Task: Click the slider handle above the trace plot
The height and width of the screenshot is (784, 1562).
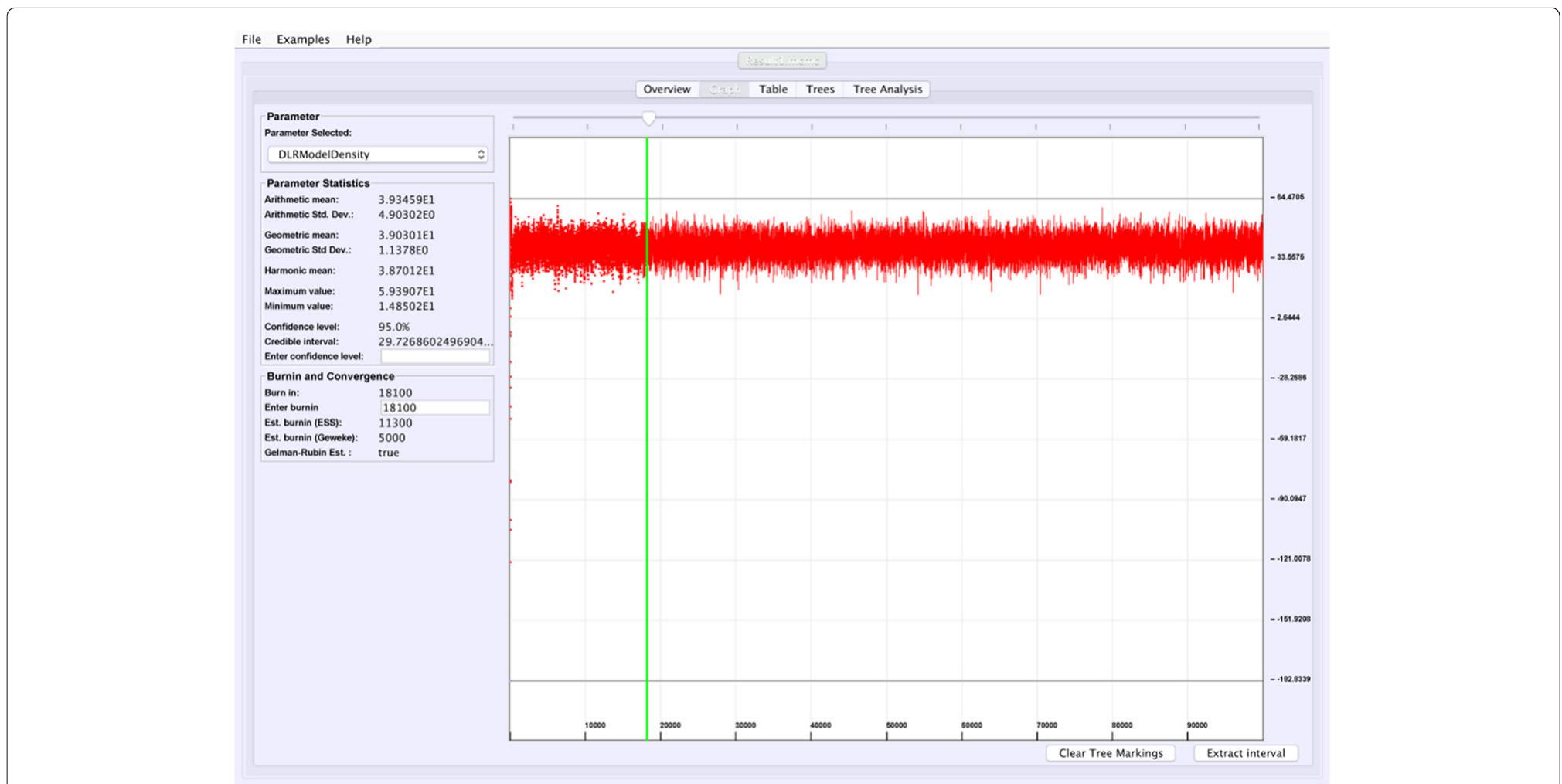Action: point(648,117)
